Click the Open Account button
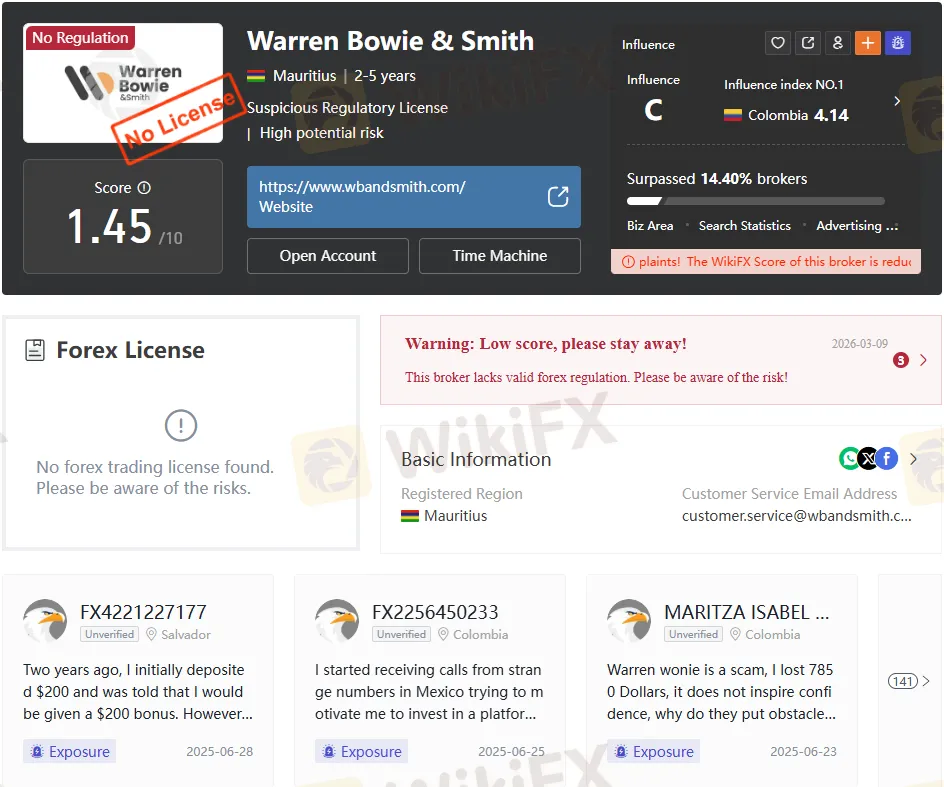 (328, 256)
